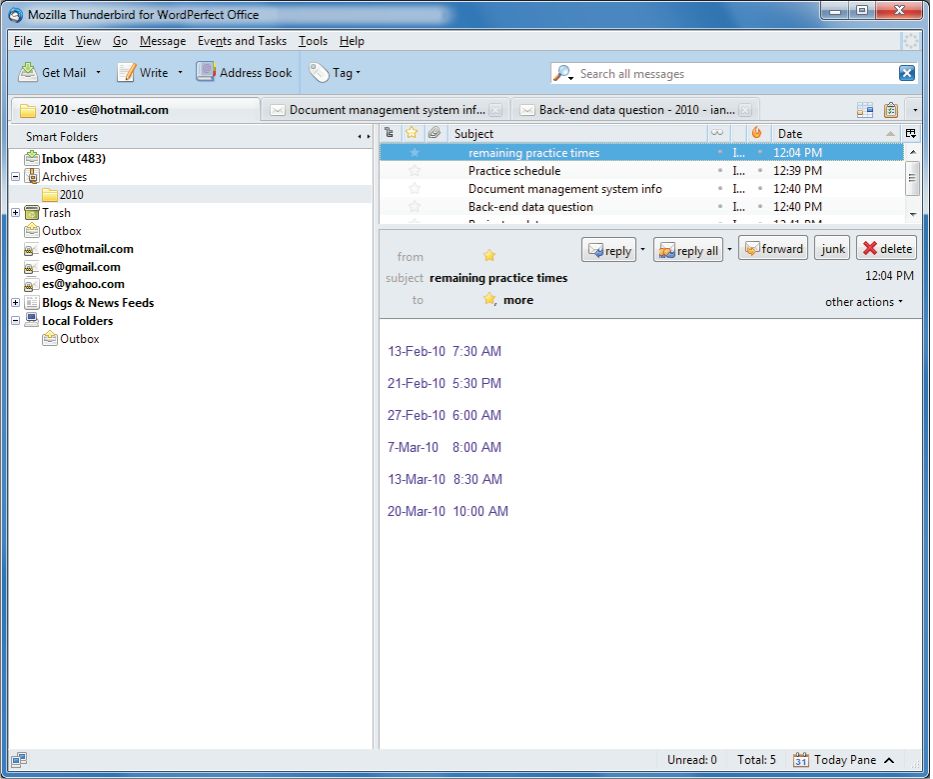Open the reply all dropdown arrow

[730, 249]
